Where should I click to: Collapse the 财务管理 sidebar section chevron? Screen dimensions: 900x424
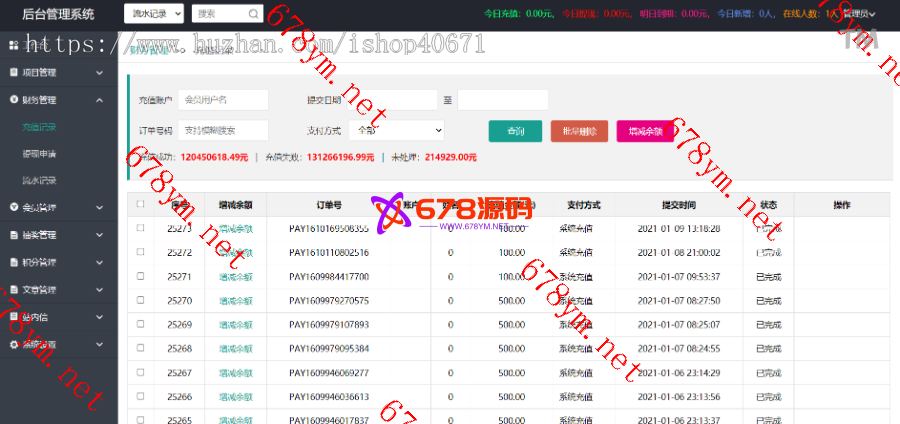coord(100,100)
